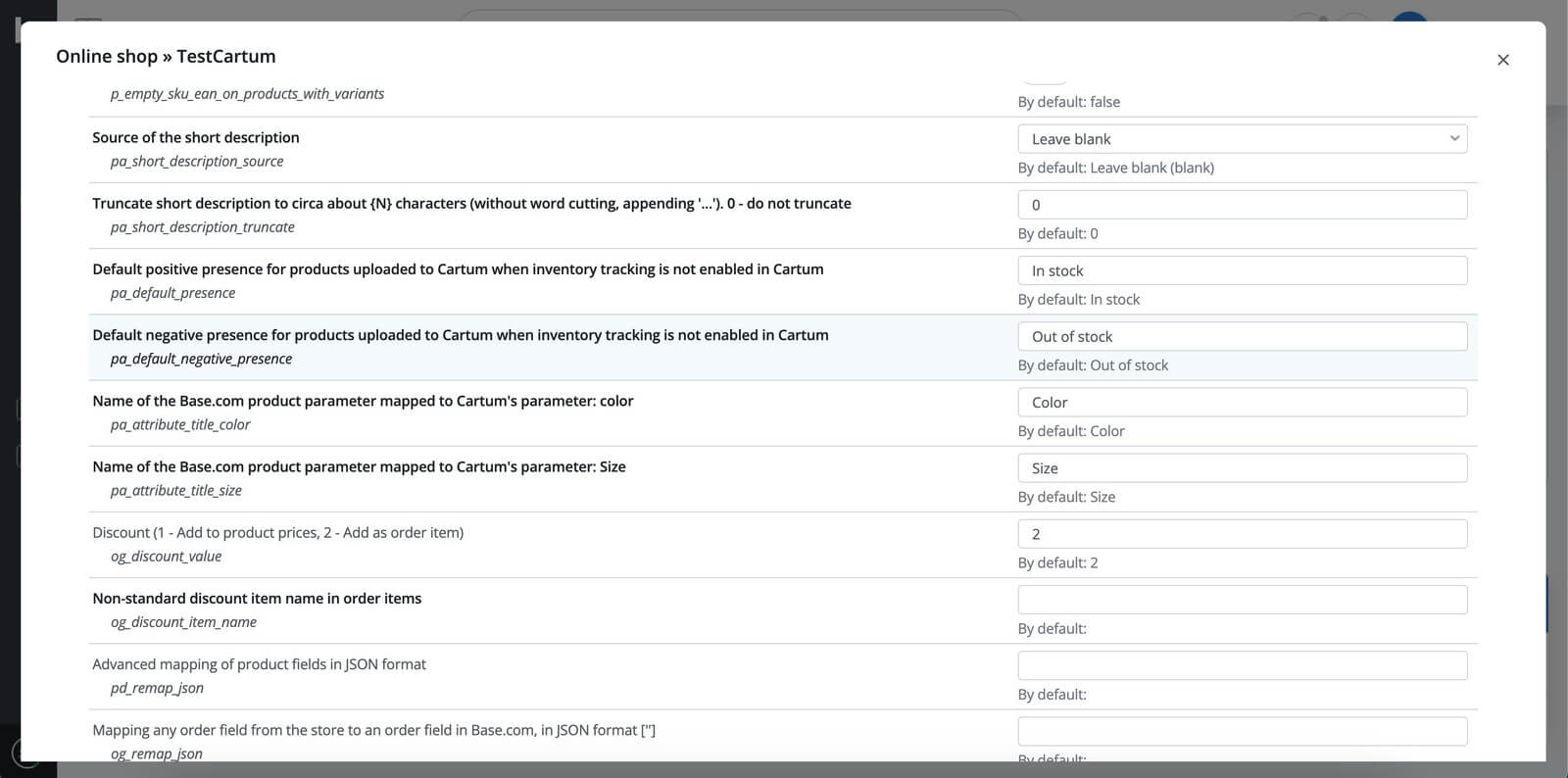Click the Truncate short description label
The height and width of the screenshot is (778, 1568).
coord(471,203)
